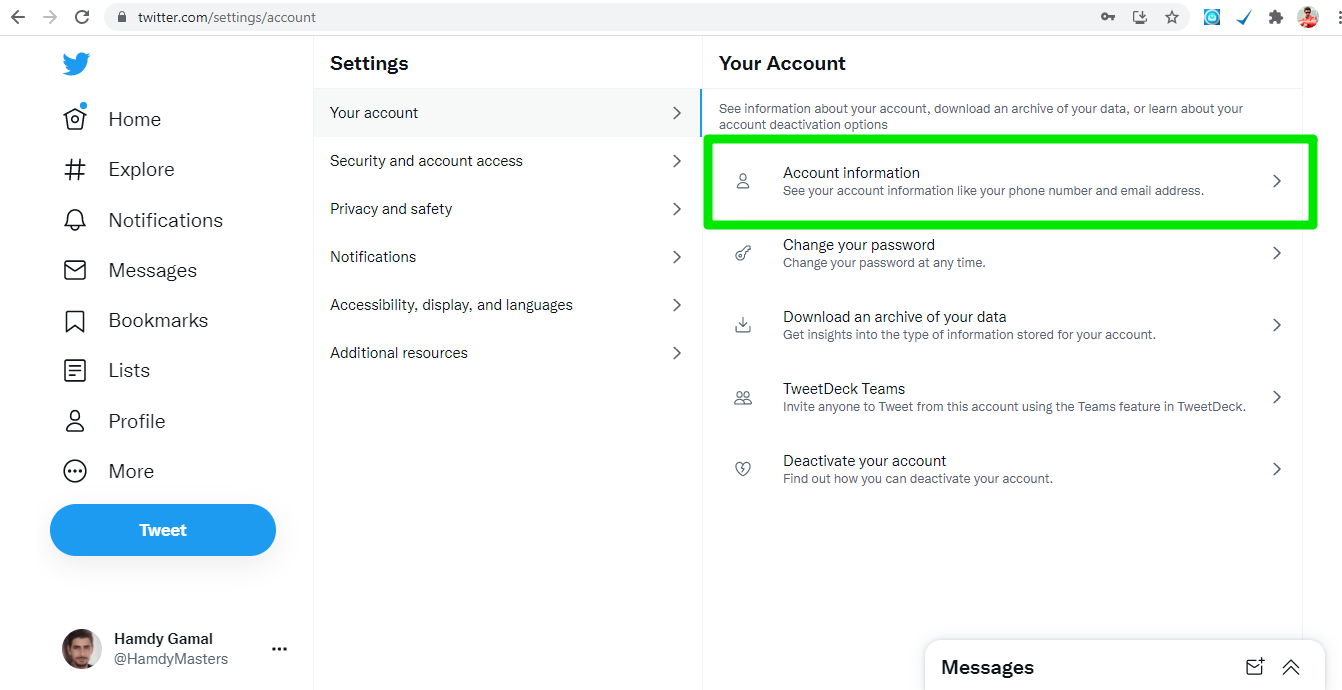Click the Messages drawer title

[988, 667]
